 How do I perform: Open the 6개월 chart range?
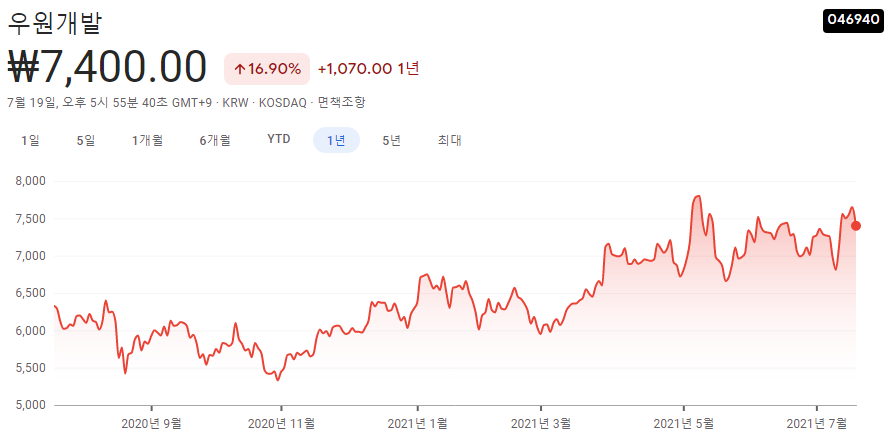pos(215,140)
